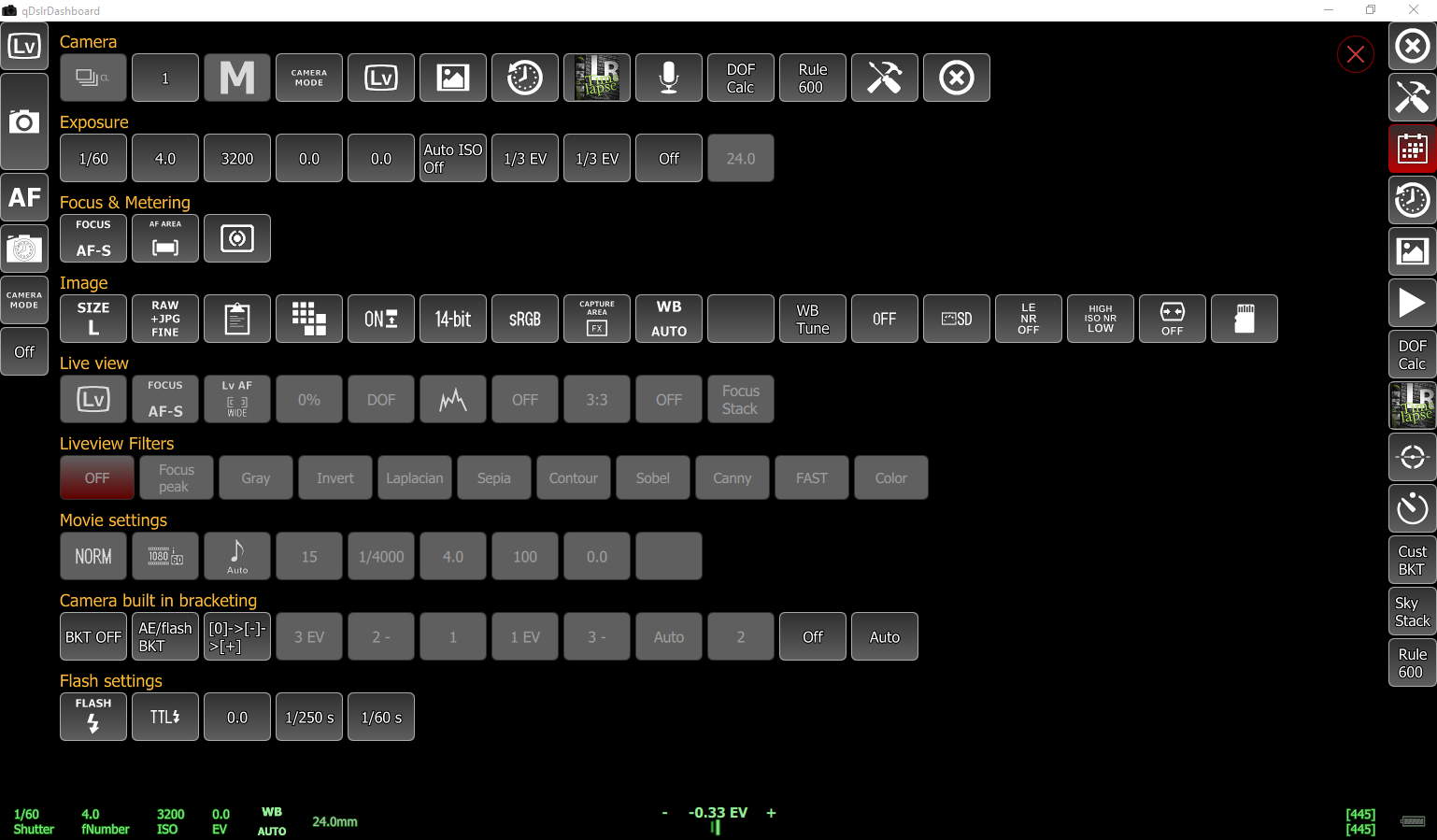Viewport: 1437px width, 840px height.
Task: Toggle Auto ISO Off setting
Action: (453, 158)
